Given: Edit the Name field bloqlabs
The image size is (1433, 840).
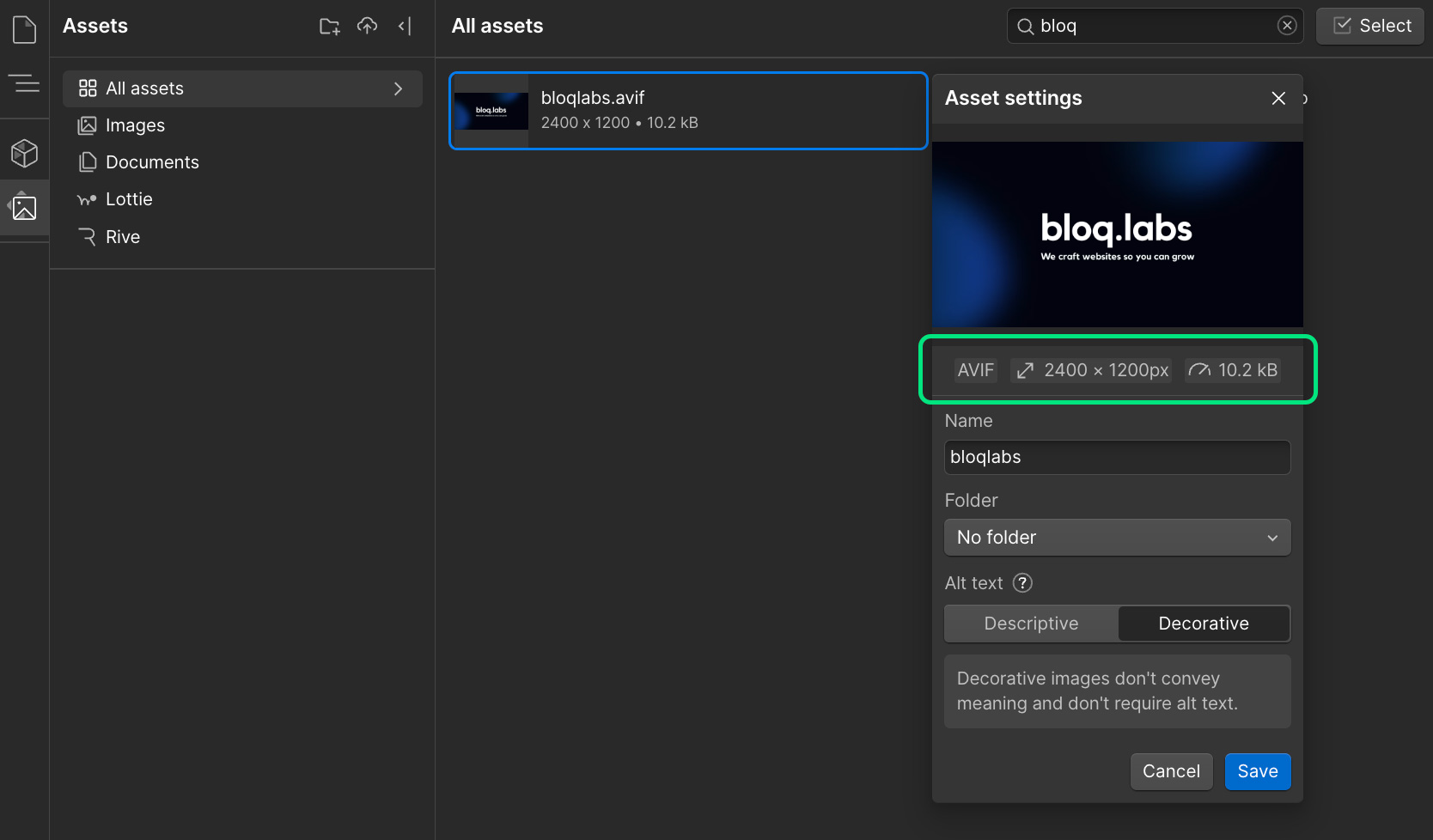Looking at the screenshot, I should pyautogui.click(x=1117, y=457).
